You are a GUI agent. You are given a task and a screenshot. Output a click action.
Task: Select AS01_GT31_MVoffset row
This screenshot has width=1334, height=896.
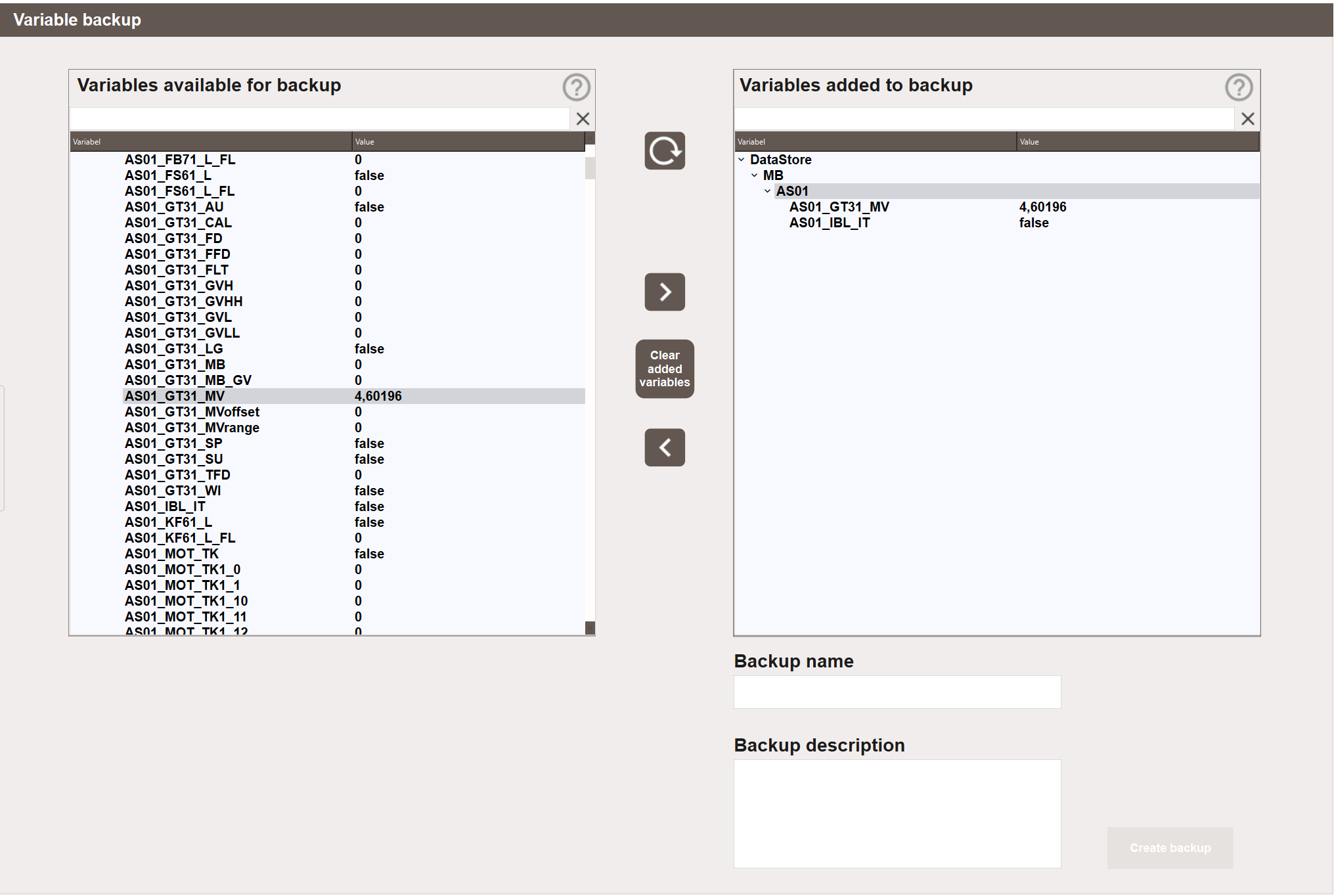[353, 412]
